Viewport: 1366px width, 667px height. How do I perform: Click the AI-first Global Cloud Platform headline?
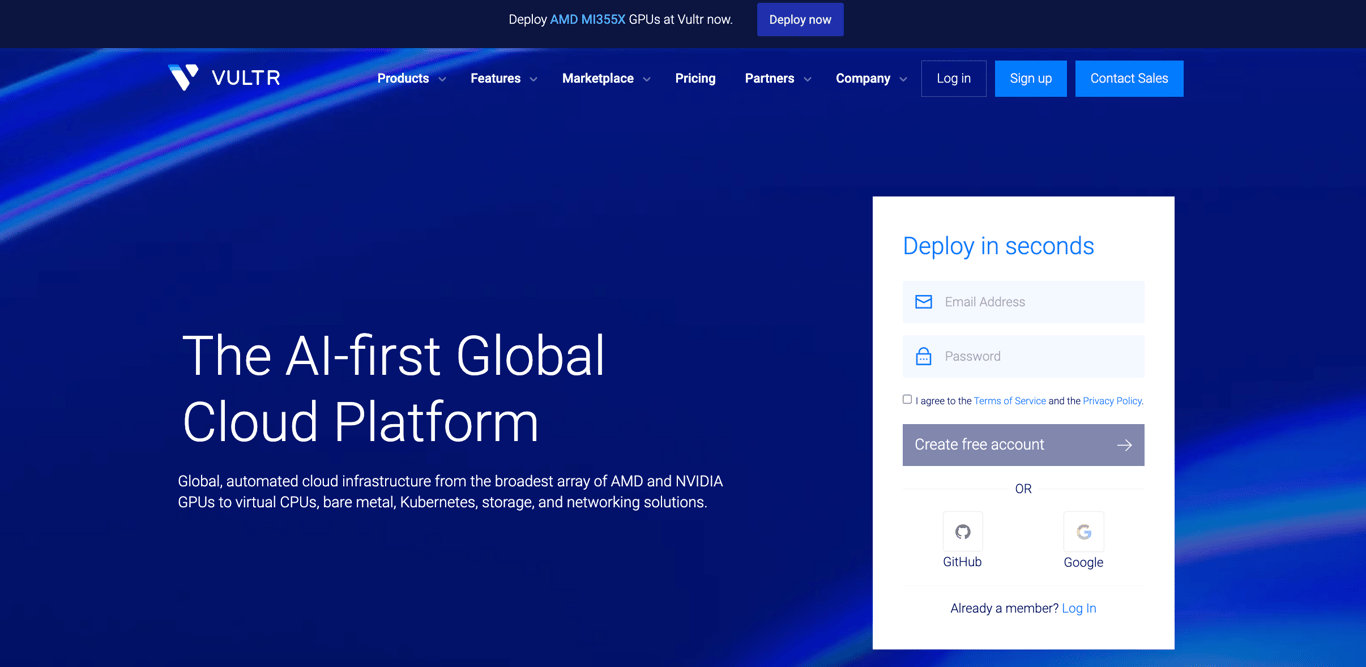pyautogui.click(x=393, y=388)
